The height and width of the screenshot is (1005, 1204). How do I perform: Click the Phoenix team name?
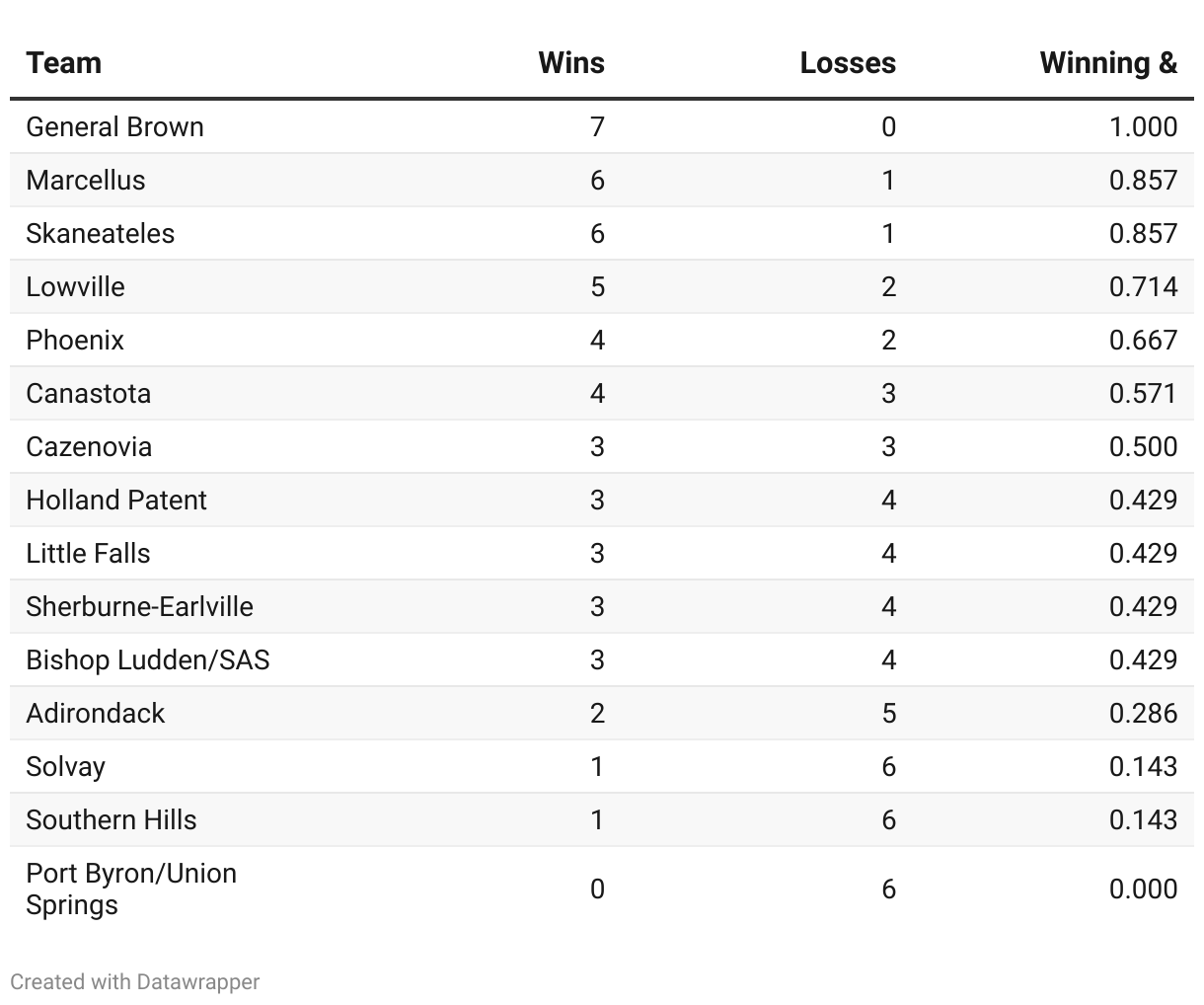75,340
